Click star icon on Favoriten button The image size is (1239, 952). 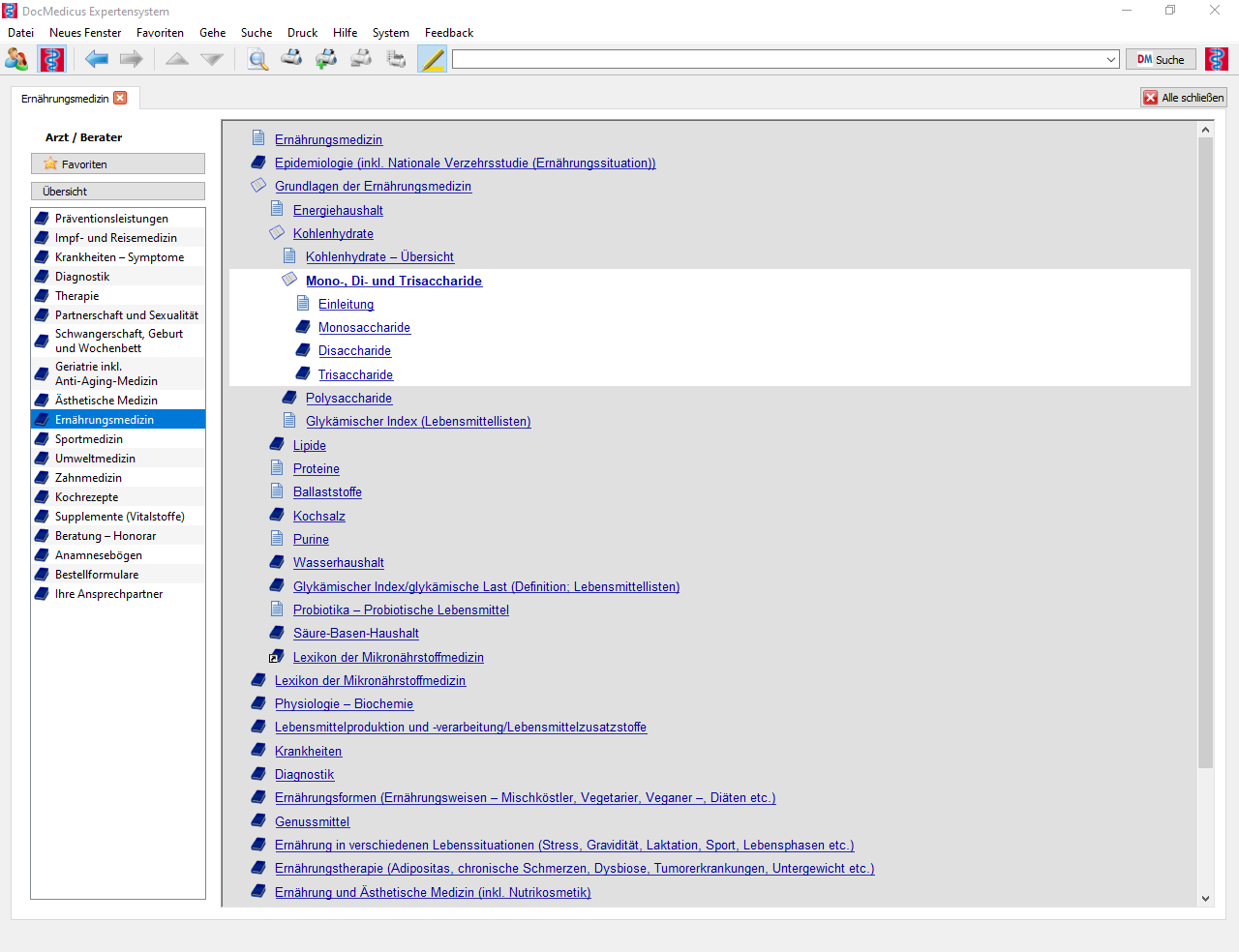coord(50,164)
